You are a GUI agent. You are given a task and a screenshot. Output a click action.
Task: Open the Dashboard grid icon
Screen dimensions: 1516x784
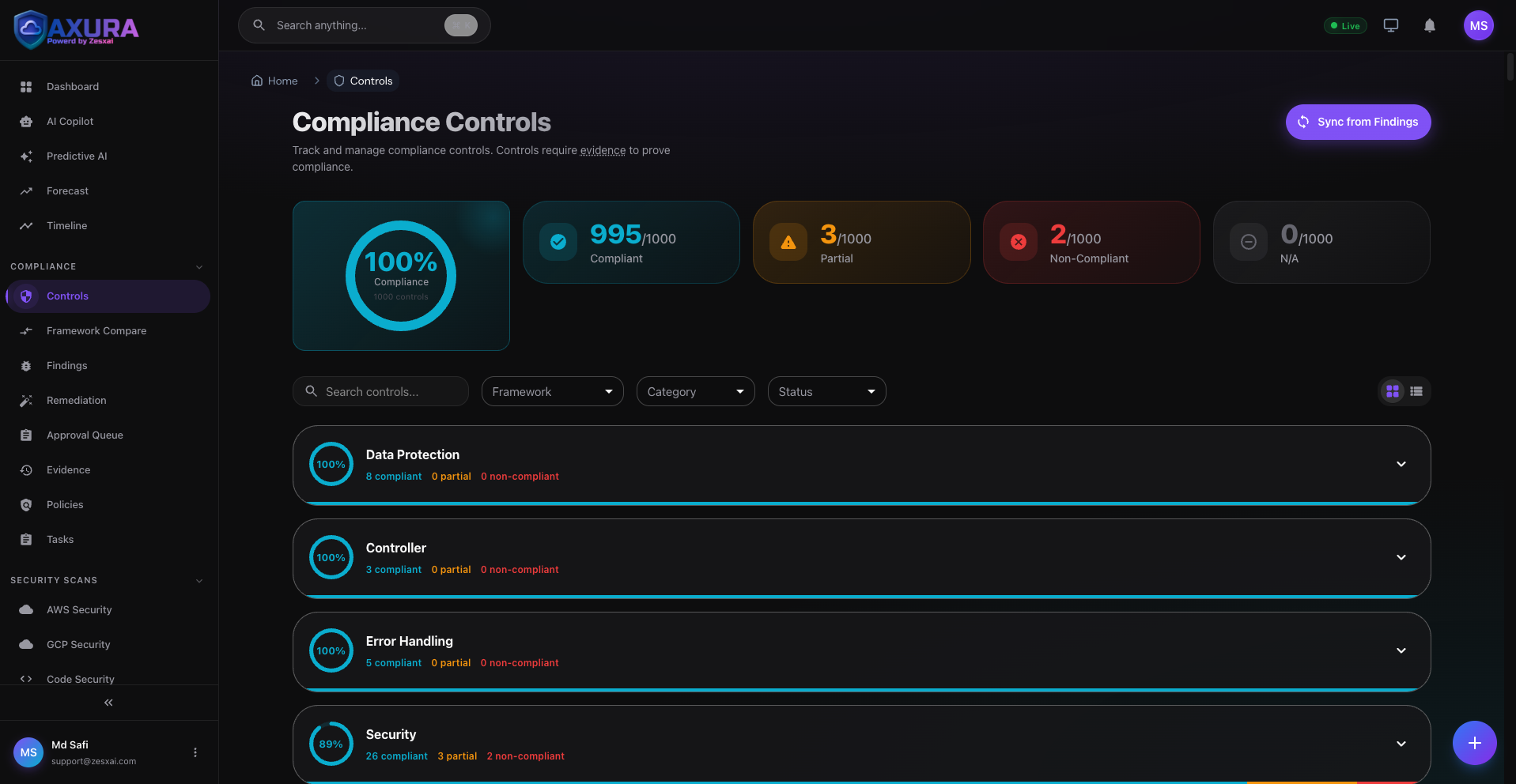(x=26, y=87)
